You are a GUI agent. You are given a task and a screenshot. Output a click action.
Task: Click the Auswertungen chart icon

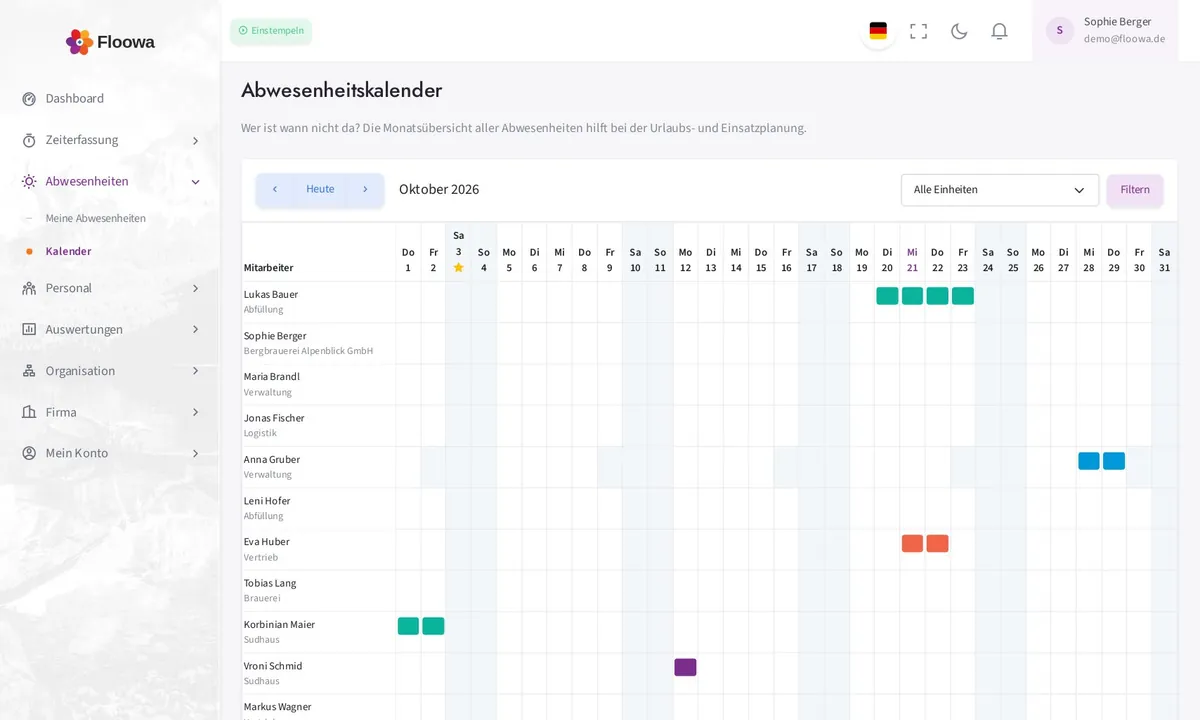click(29, 329)
